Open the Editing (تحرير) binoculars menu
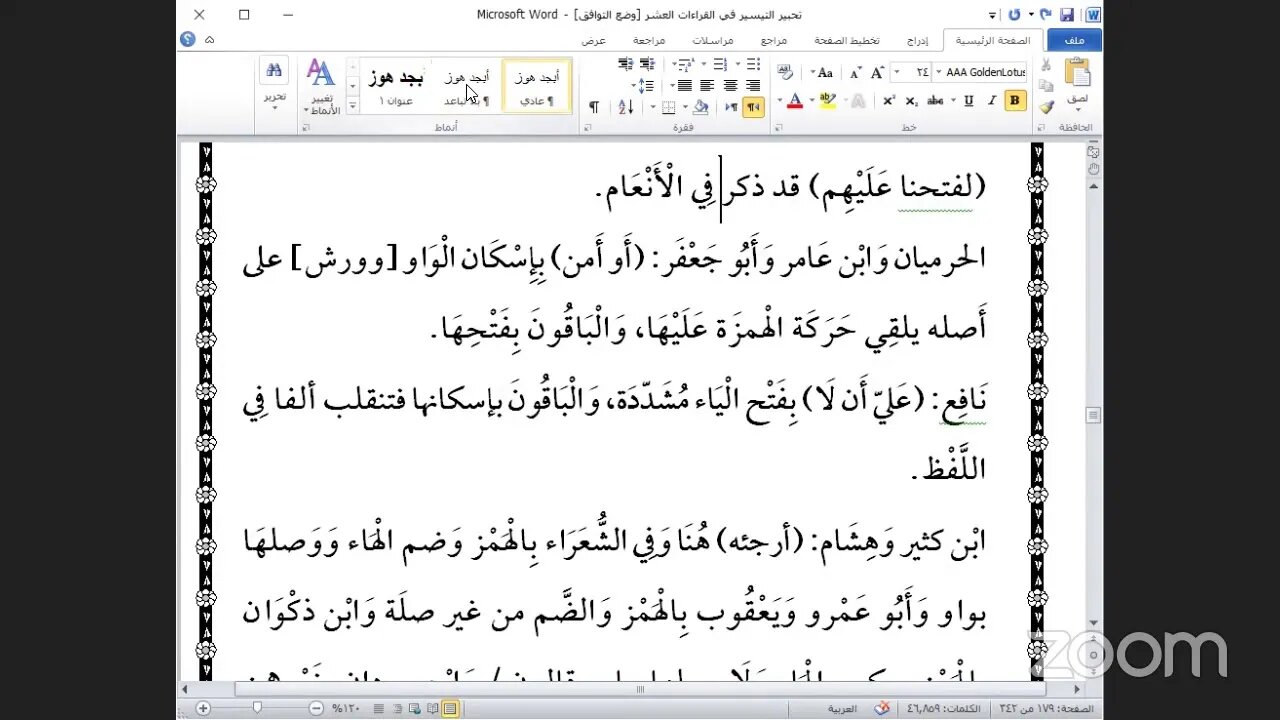The width and height of the screenshot is (1280, 720). (275, 82)
